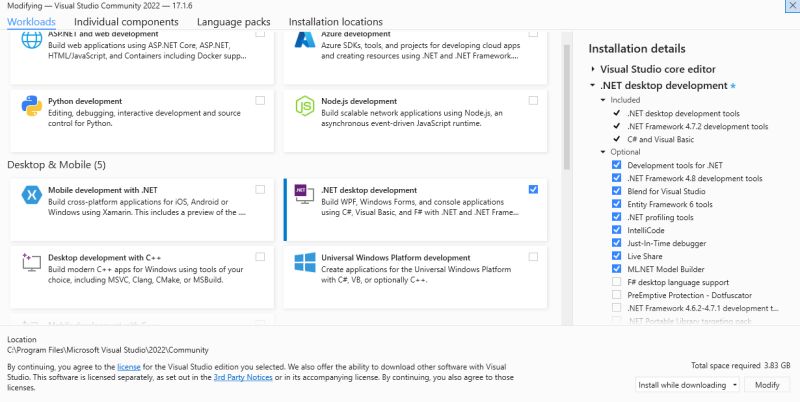This screenshot has height=402, width=800.
Task: Uncheck ML.NET Model Builder option
Action: [x=616, y=269]
